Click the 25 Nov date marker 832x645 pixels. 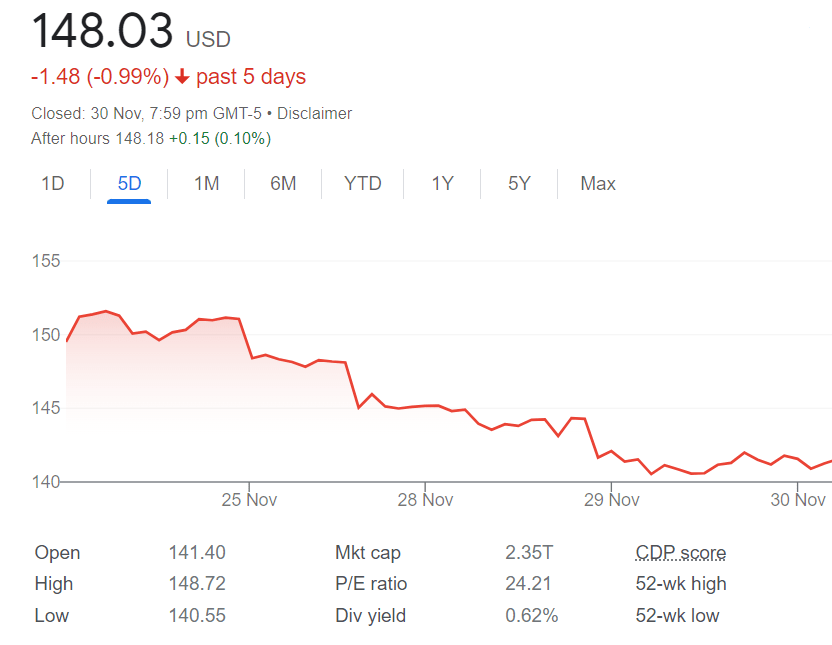[x=248, y=500]
